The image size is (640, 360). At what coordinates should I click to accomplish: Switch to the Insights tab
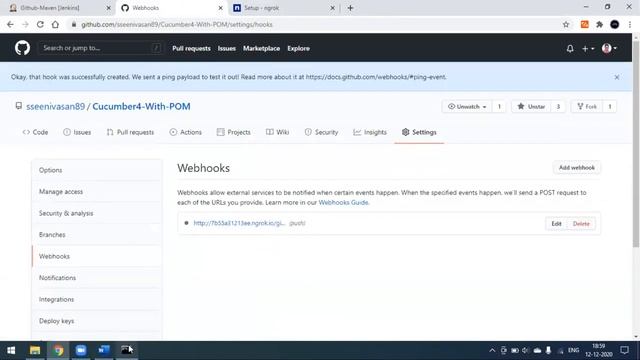(370, 132)
